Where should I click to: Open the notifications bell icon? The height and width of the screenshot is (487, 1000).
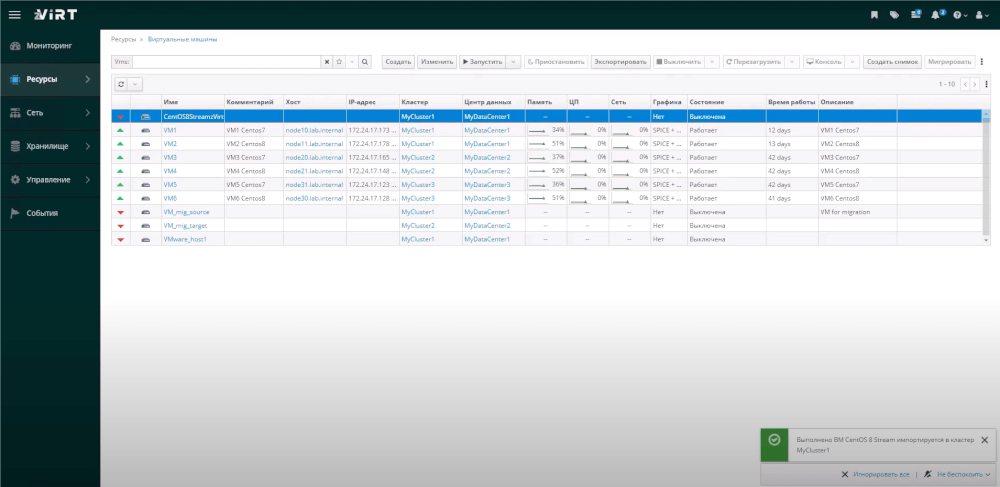point(936,14)
